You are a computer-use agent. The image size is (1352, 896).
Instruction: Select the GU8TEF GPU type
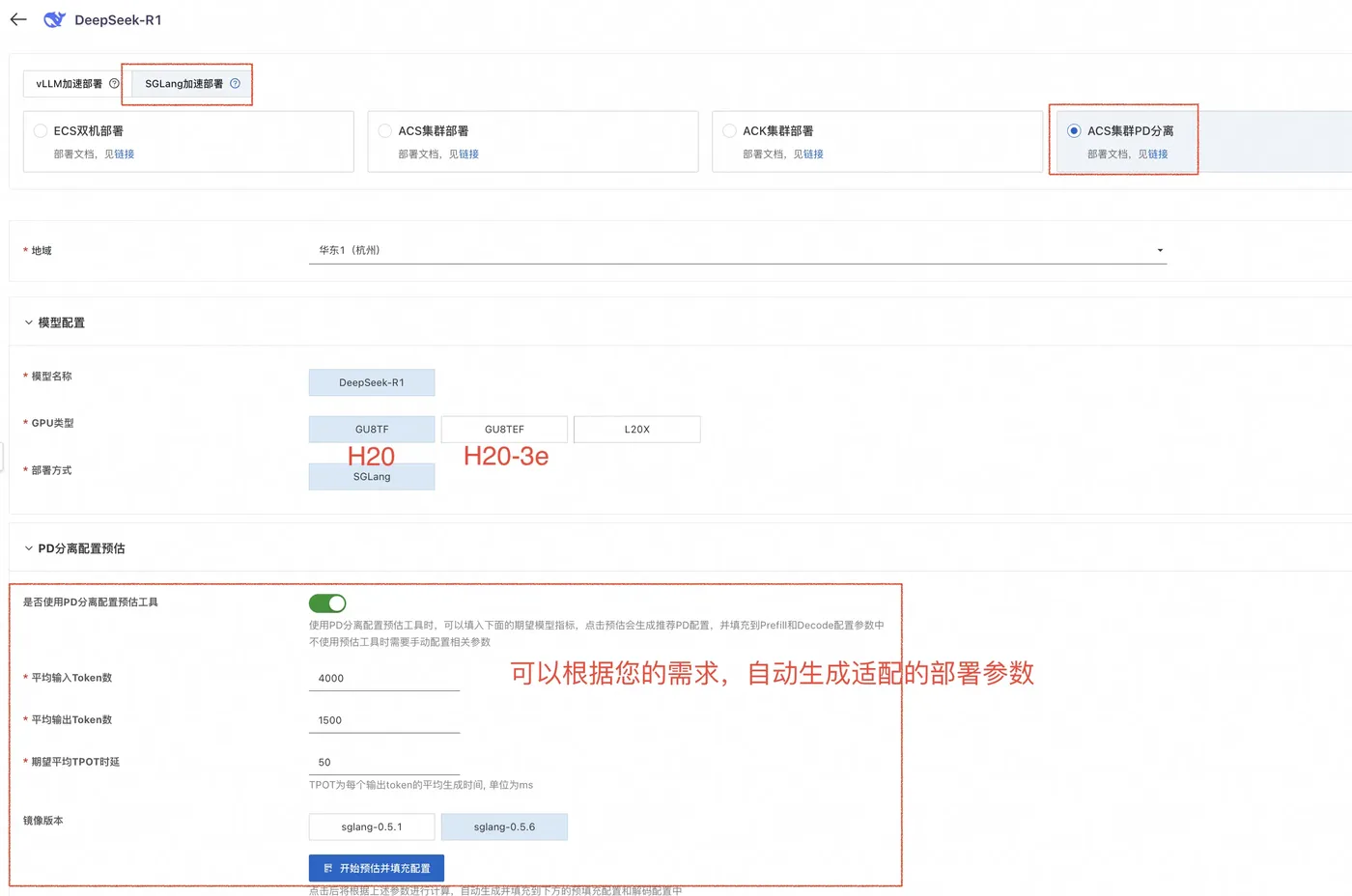point(504,430)
